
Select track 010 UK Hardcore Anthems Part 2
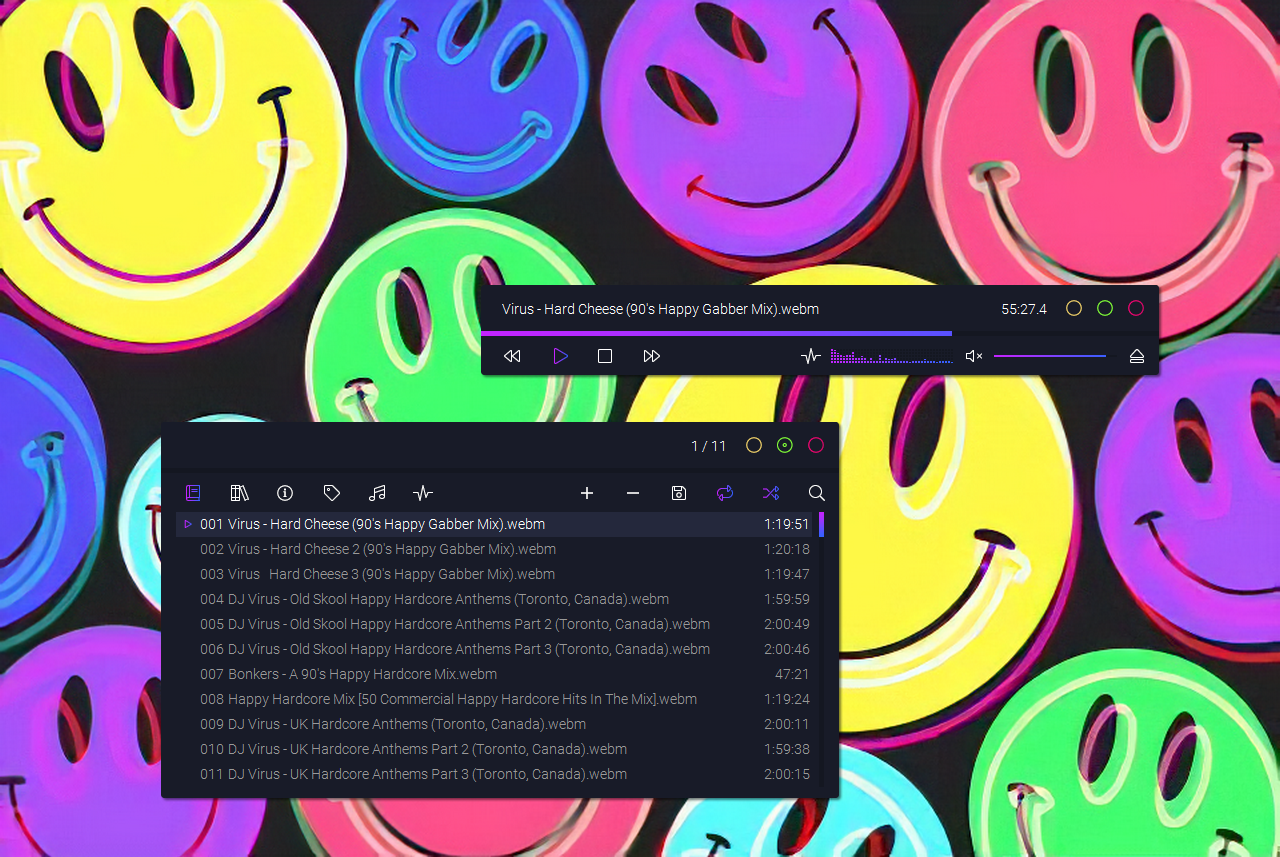tap(496, 749)
